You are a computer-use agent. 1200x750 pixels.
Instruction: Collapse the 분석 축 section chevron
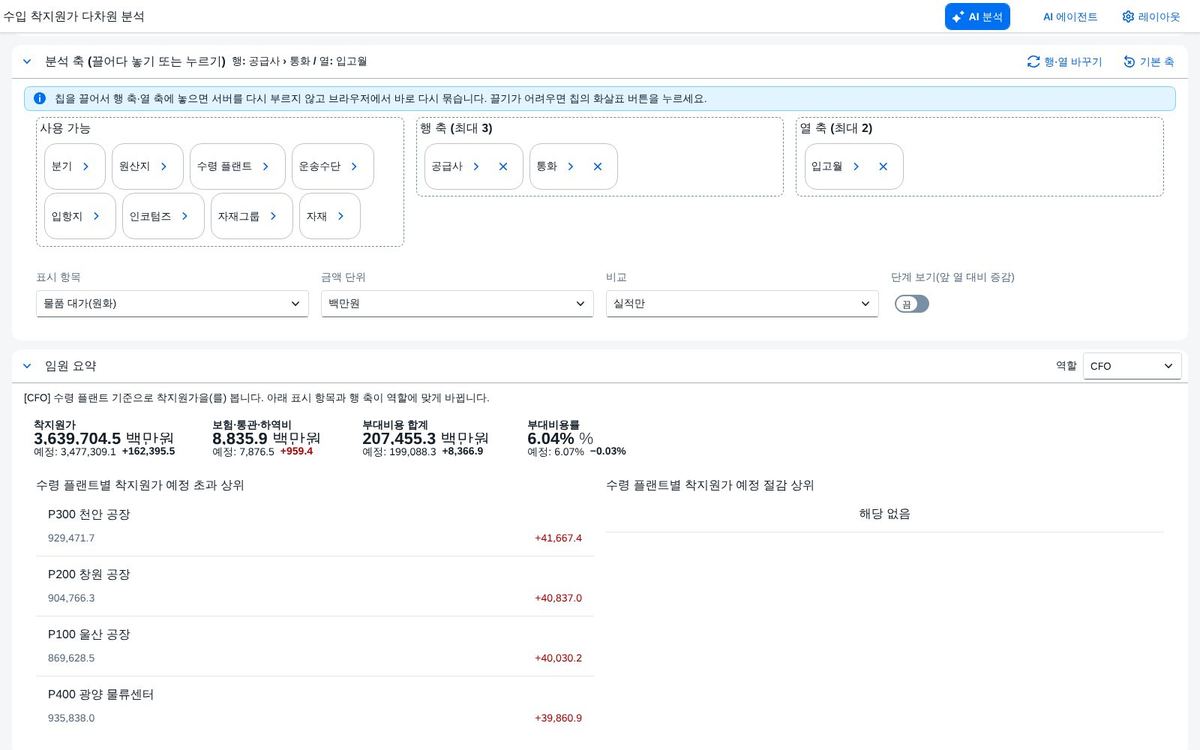coord(27,61)
